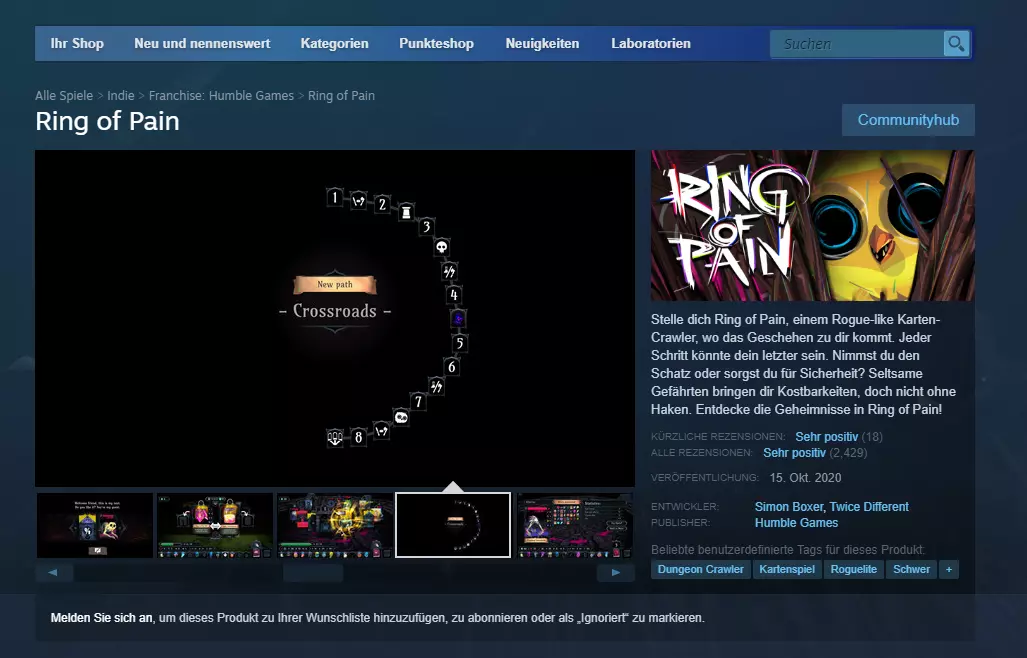Click right arrow of screenshot strip
This screenshot has height=658, width=1027.
616,572
